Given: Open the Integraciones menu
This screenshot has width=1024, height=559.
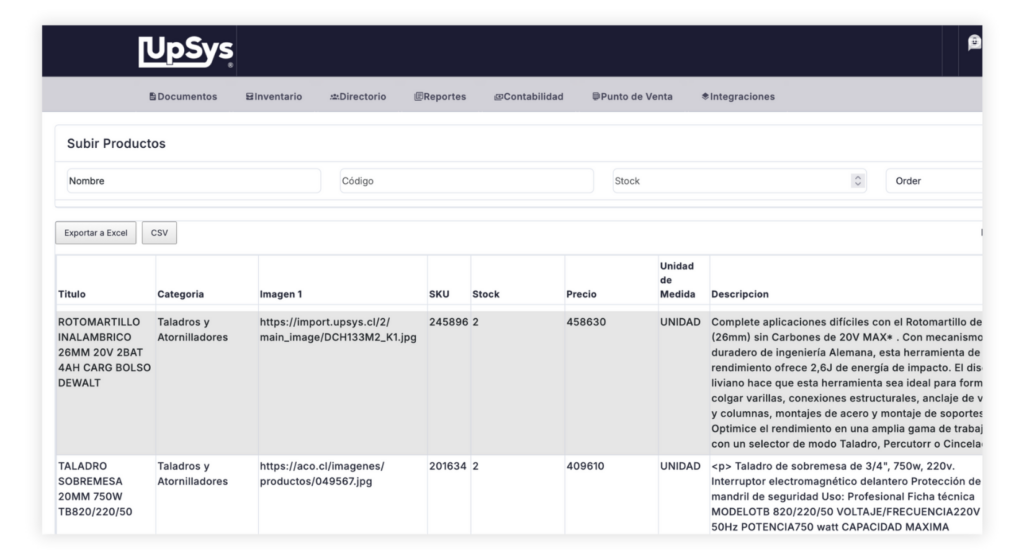Looking at the screenshot, I should coord(738,97).
